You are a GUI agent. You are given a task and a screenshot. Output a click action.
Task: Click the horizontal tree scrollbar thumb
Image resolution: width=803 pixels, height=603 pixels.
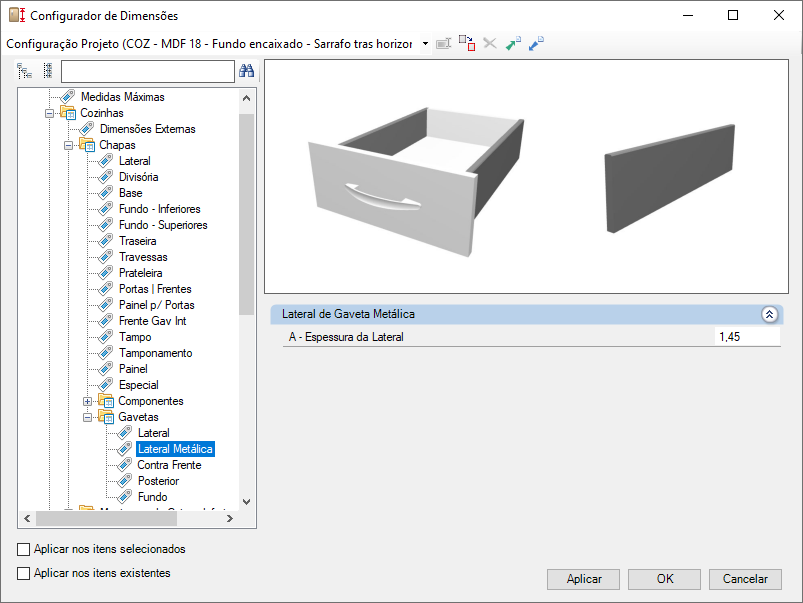[106, 518]
